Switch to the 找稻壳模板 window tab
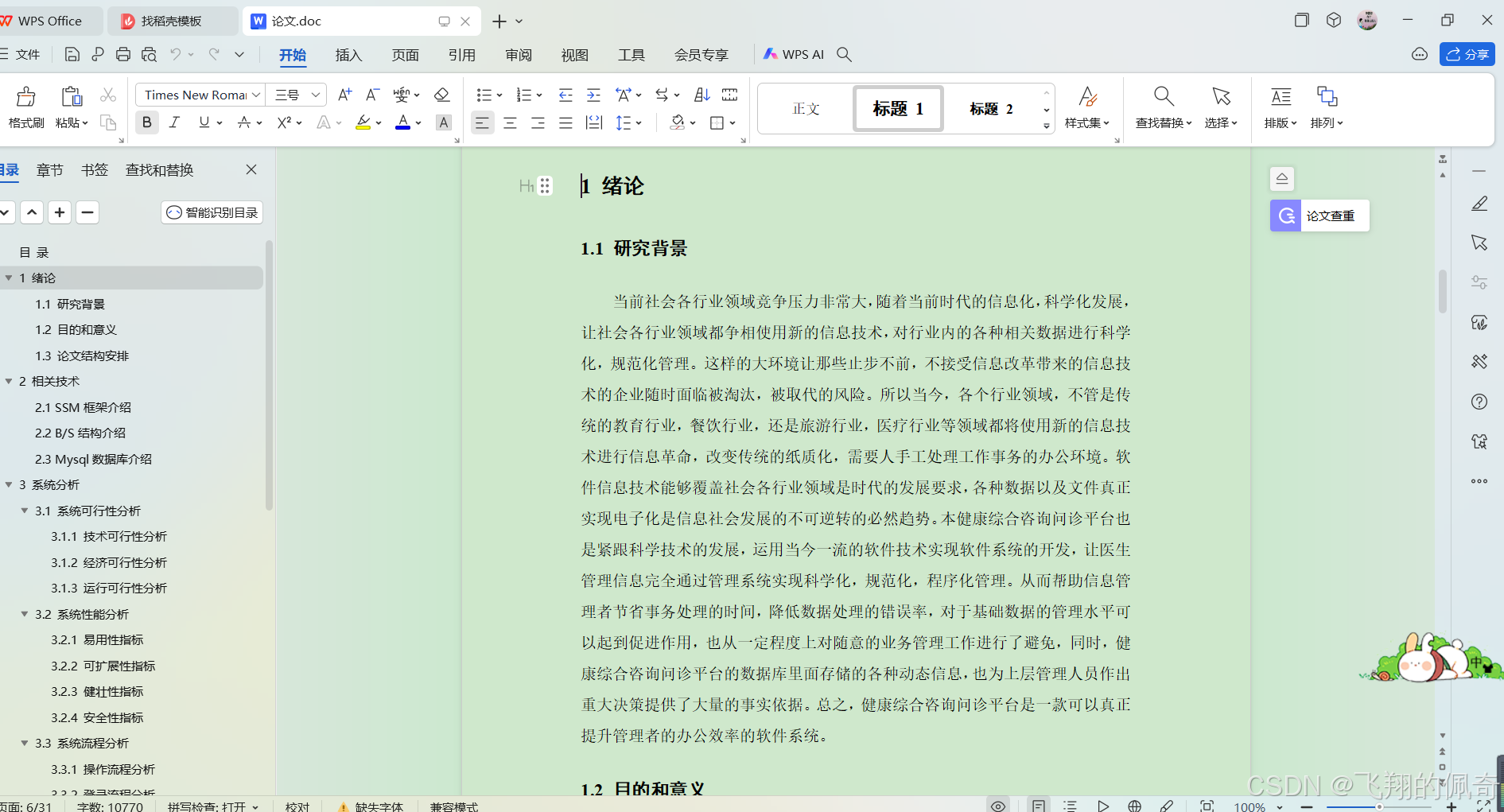This screenshot has height=812, width=1504. 173,21
